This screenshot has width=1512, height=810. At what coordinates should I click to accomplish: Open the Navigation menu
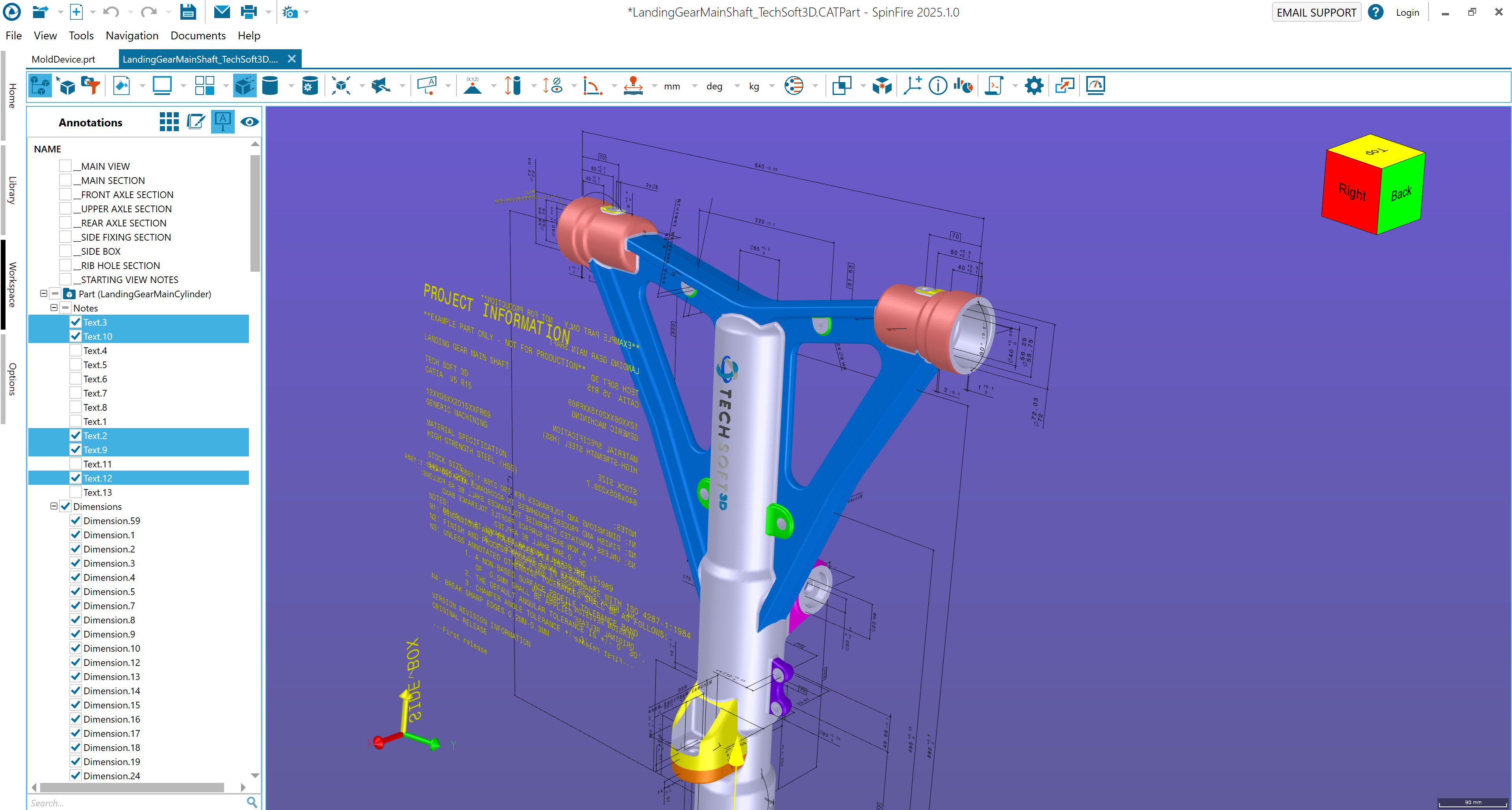[x=132, y=36]
